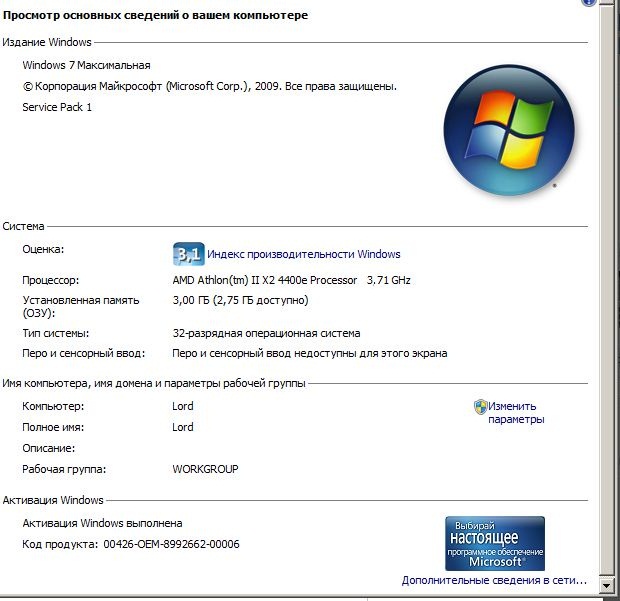
Task: Select product code 00426-OEM-8992662-00006
Action: coord(171,544)
